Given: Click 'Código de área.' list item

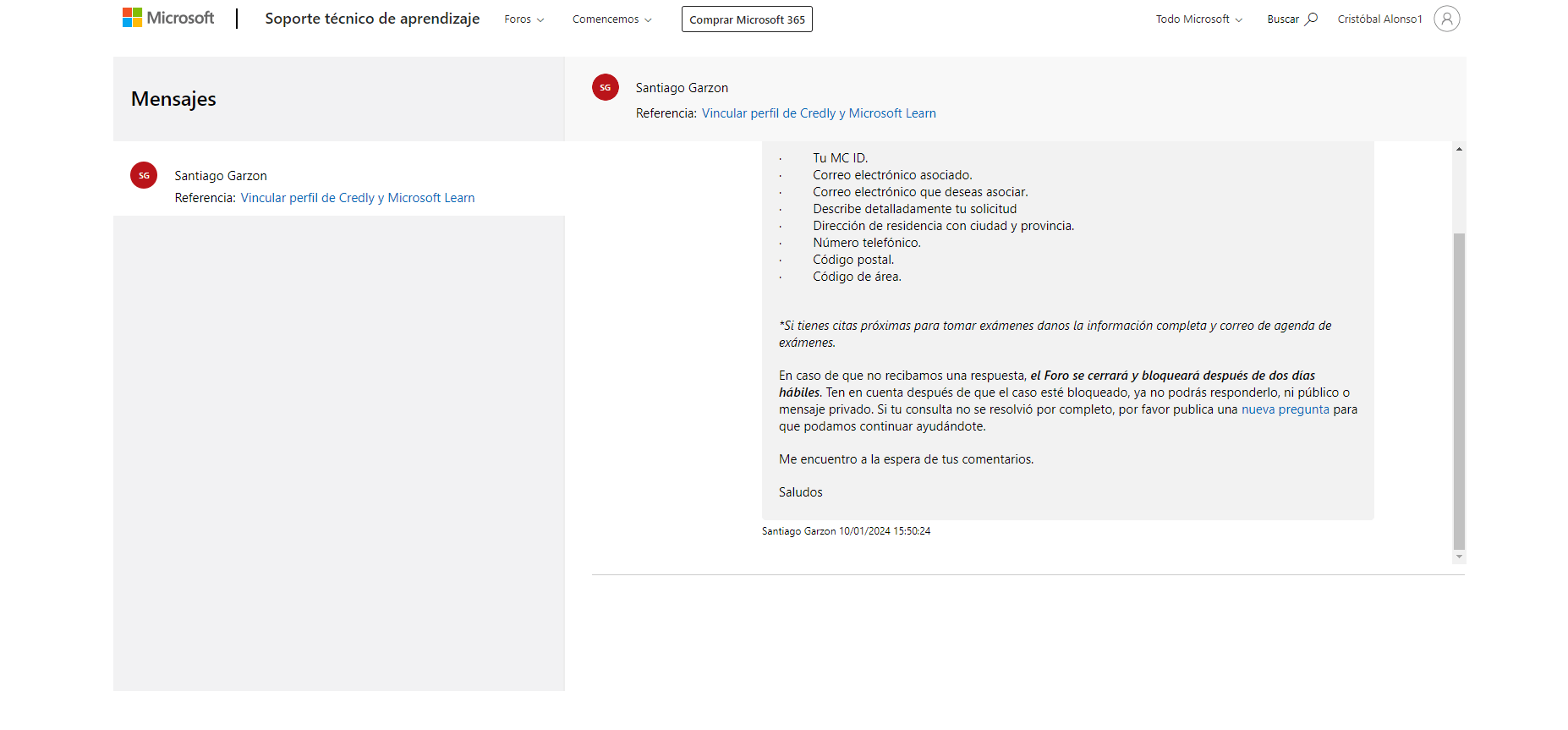Looking at the screenshot, I should 857,277.
